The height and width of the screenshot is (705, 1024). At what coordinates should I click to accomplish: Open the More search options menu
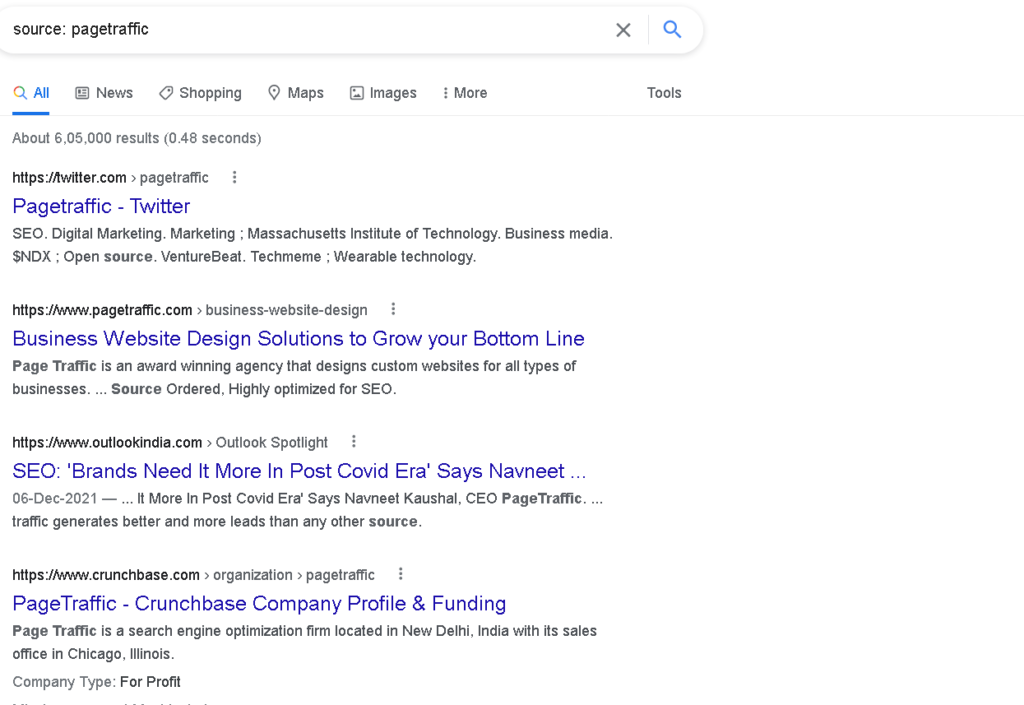point(463,92)
